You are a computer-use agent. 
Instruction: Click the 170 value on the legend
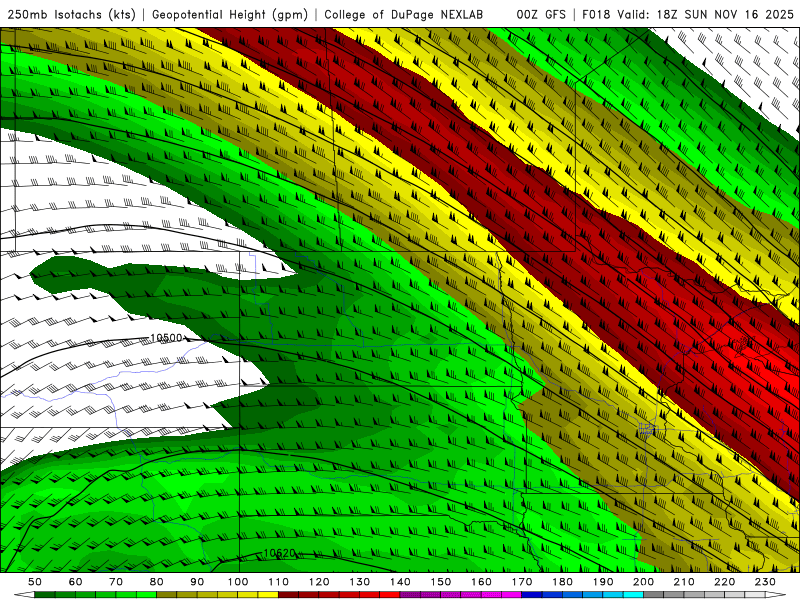click(x=521, y=582)
